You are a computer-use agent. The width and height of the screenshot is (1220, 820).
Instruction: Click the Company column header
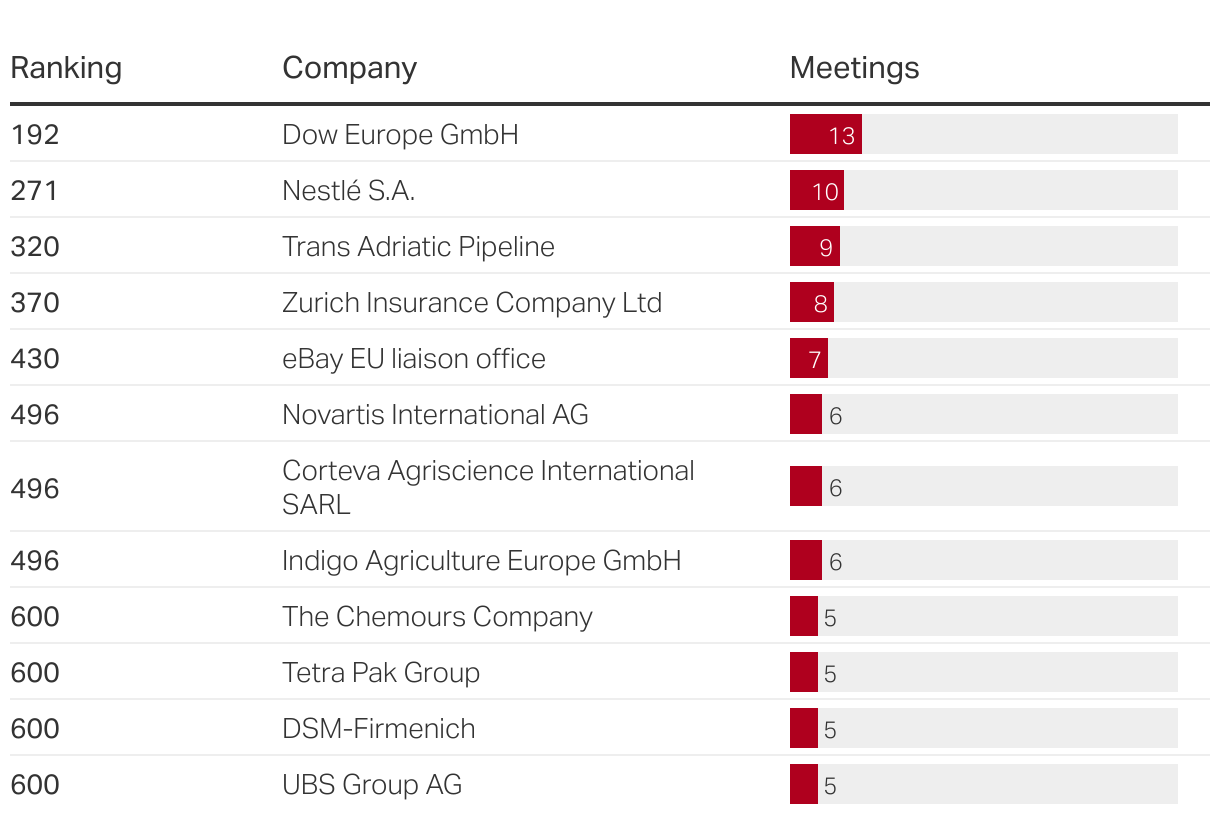coord(349,68)
